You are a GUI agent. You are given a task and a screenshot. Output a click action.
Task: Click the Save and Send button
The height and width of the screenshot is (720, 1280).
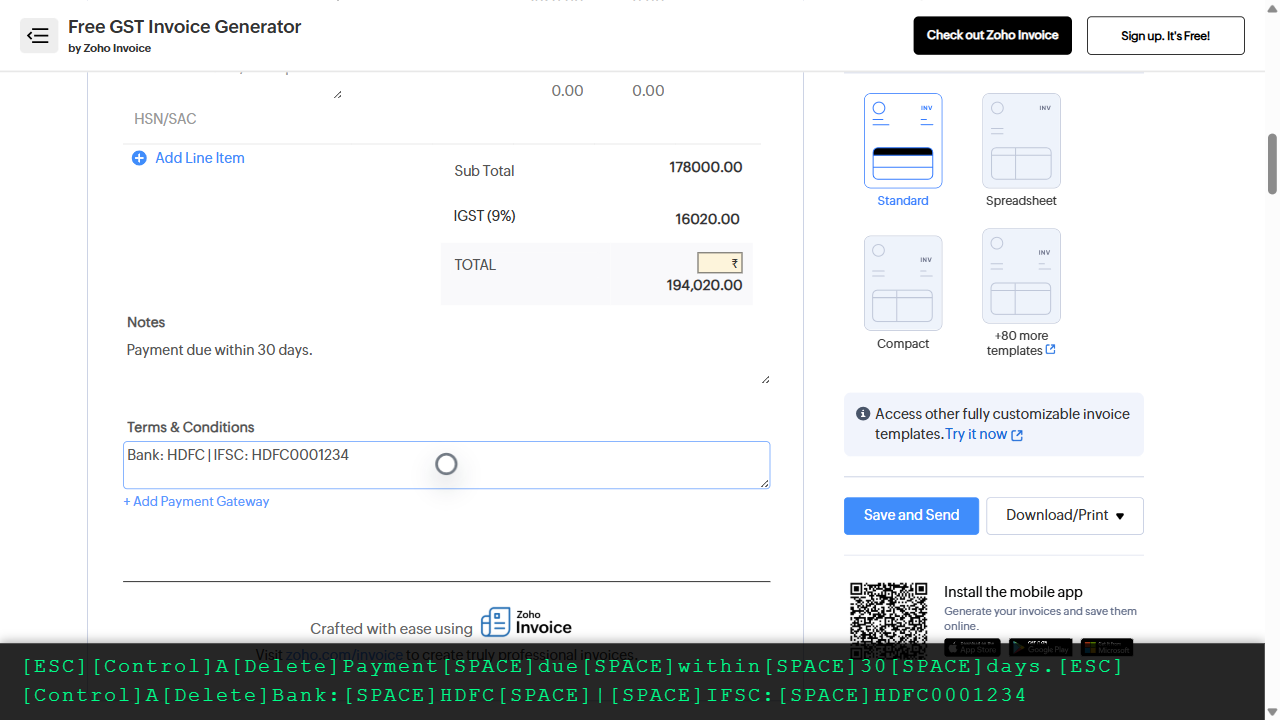[911, 515]
